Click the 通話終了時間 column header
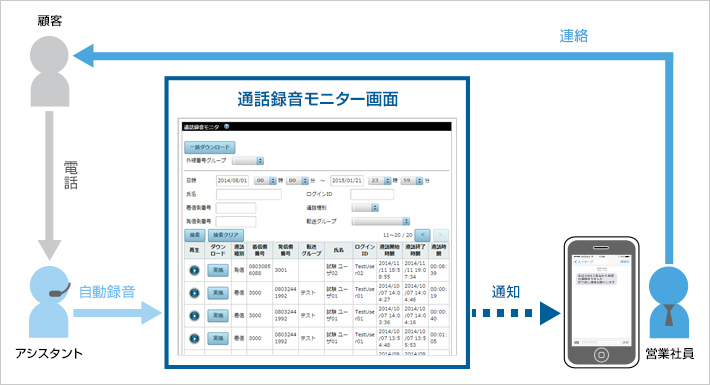 [x=415, y=250]
